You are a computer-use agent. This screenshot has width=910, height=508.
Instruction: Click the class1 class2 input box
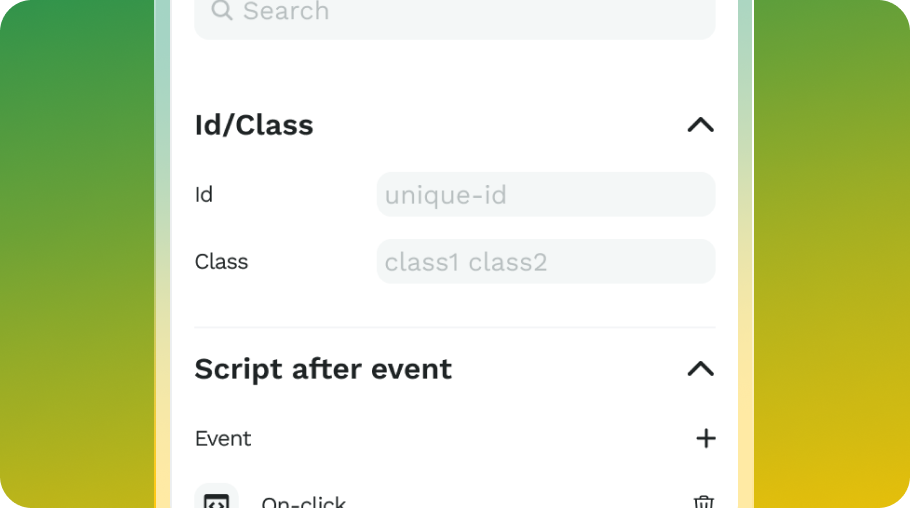[546, 261]
